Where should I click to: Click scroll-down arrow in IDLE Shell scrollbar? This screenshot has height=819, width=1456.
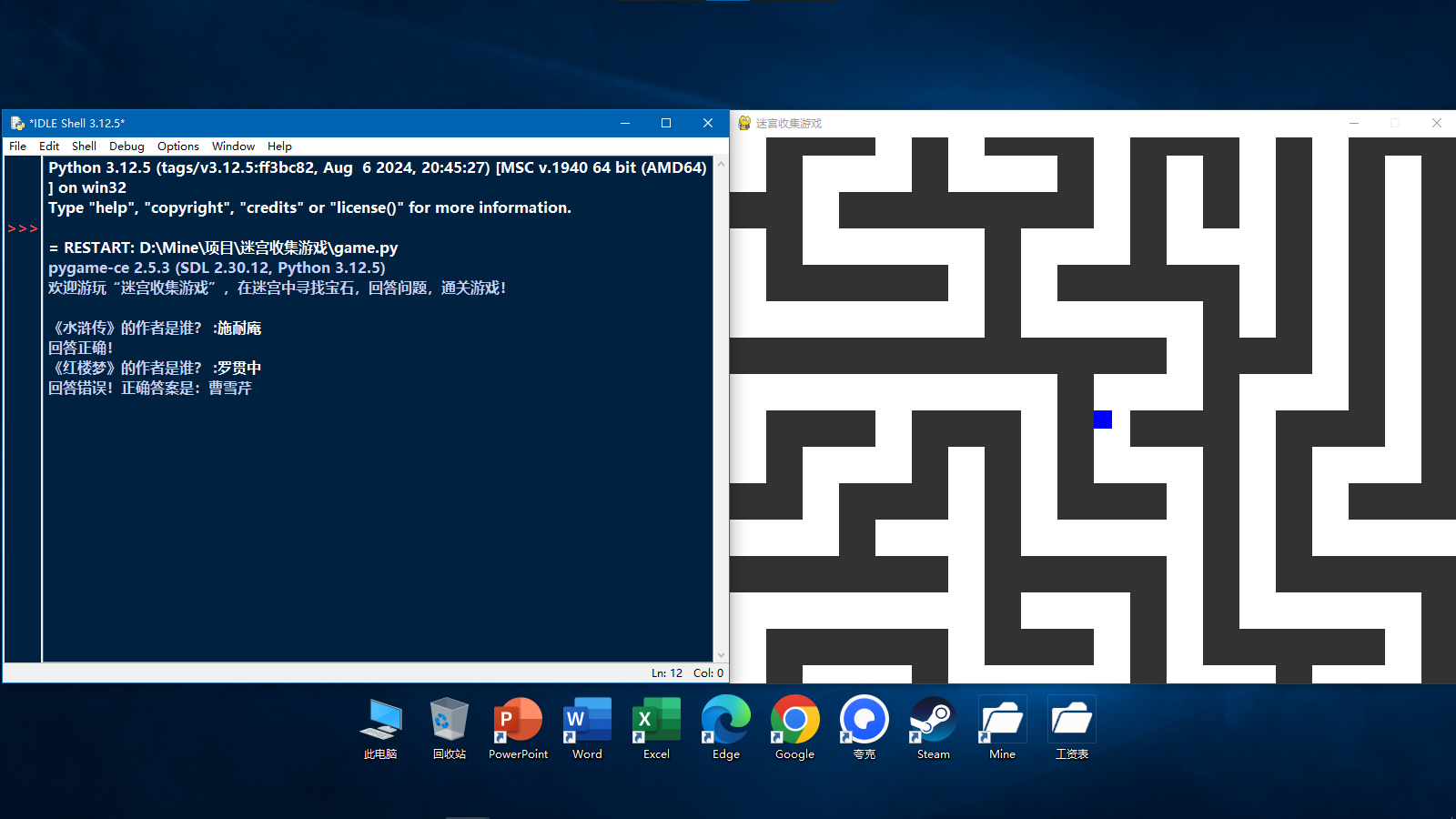pos(721,655)
